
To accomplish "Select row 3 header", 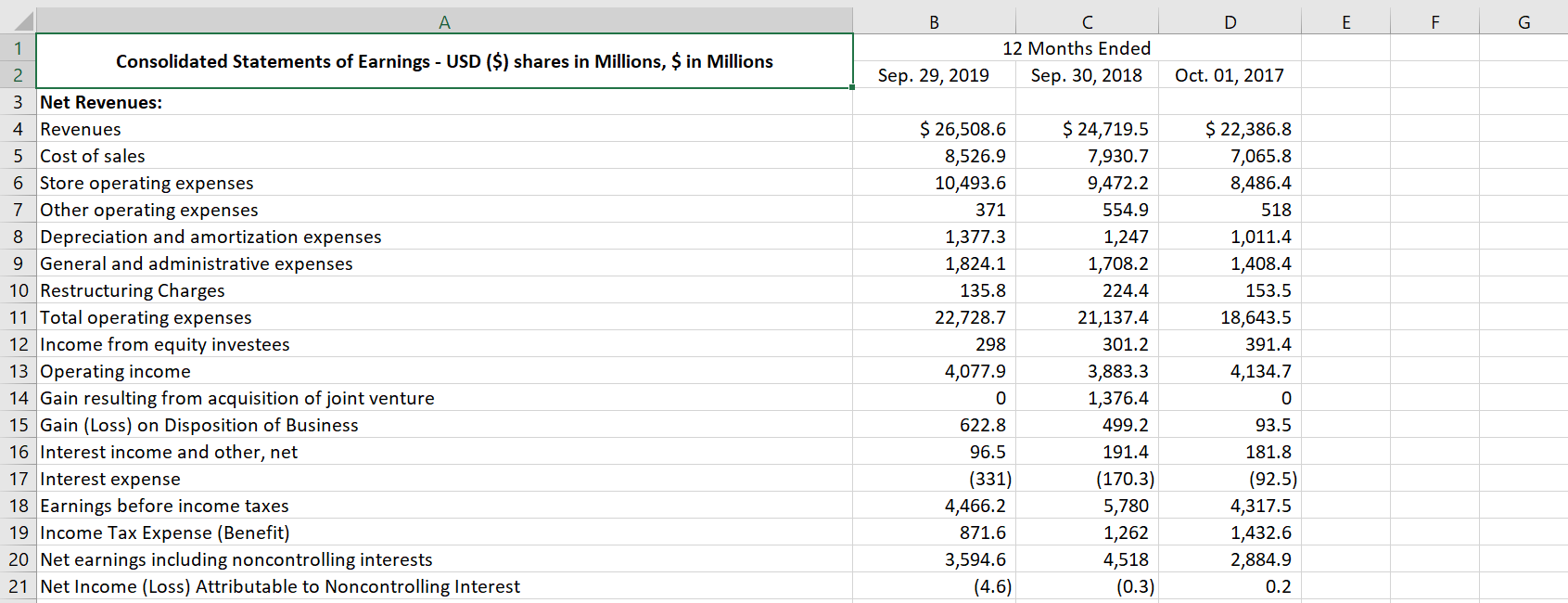I will (19, 102).
